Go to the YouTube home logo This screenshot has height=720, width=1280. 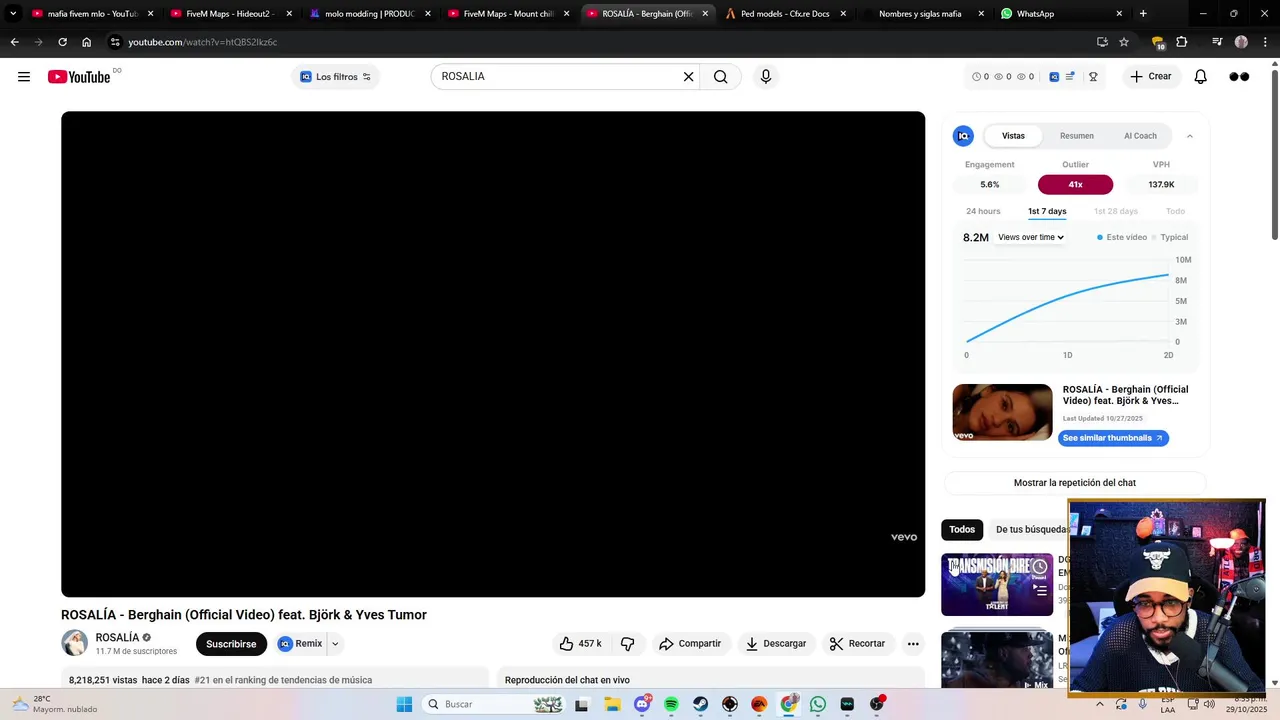coord(79,77)
